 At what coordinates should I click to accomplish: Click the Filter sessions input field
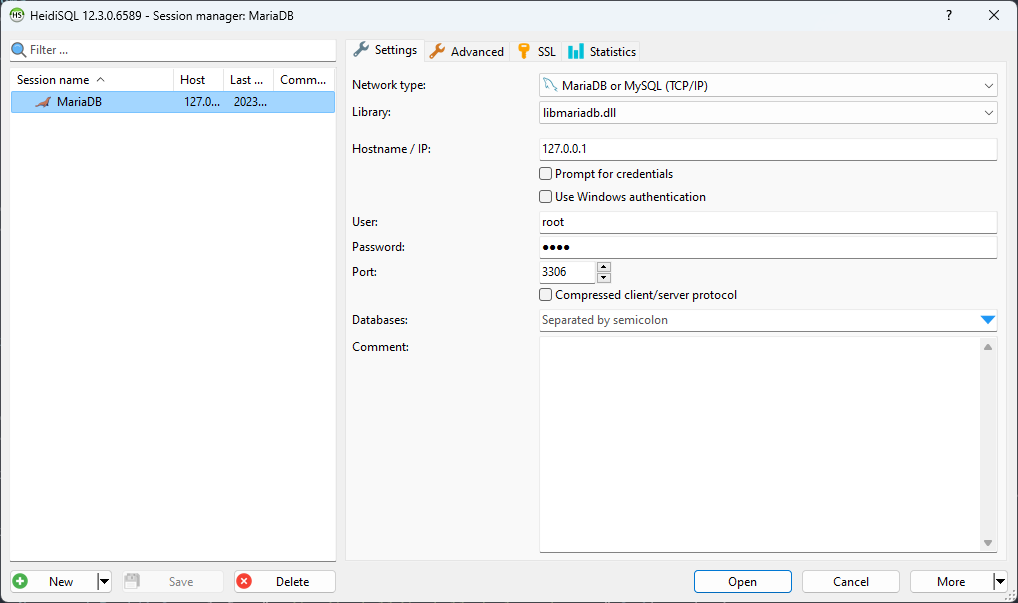click(x=173, y=50)
